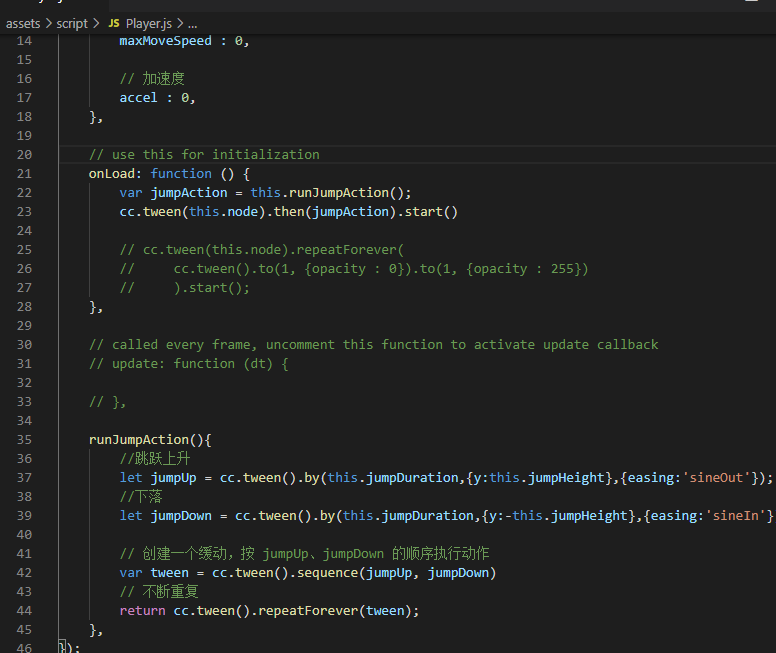Screen dimensions: 776x653
Task: Click jumpDown variable on line 39
Action: coord(181,516)
